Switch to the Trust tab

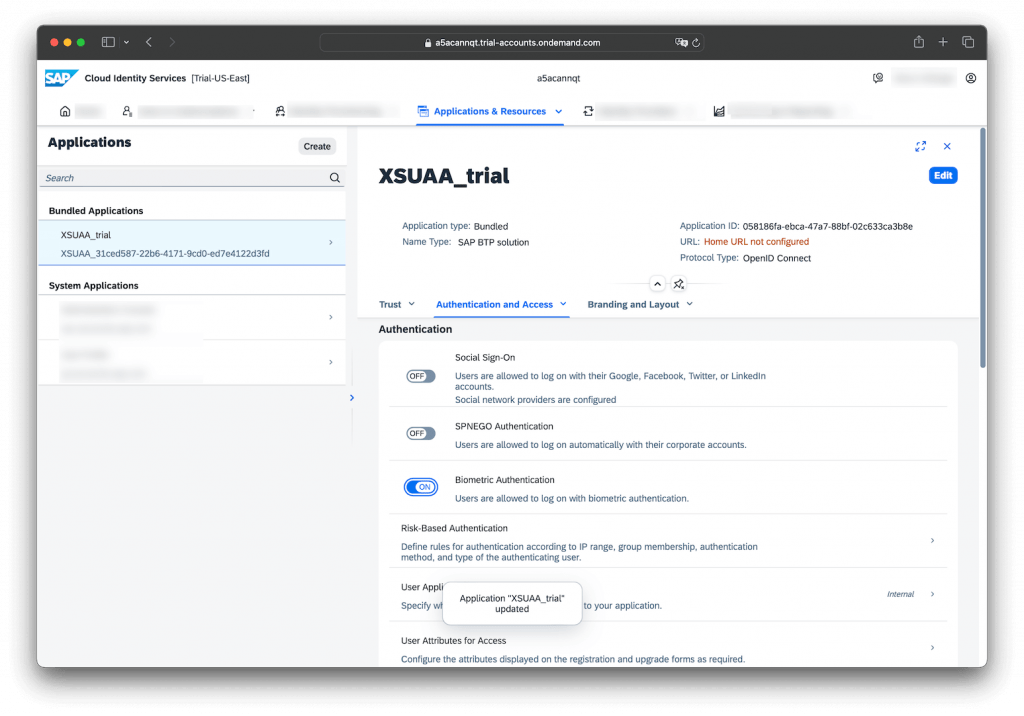click(390, 304)
